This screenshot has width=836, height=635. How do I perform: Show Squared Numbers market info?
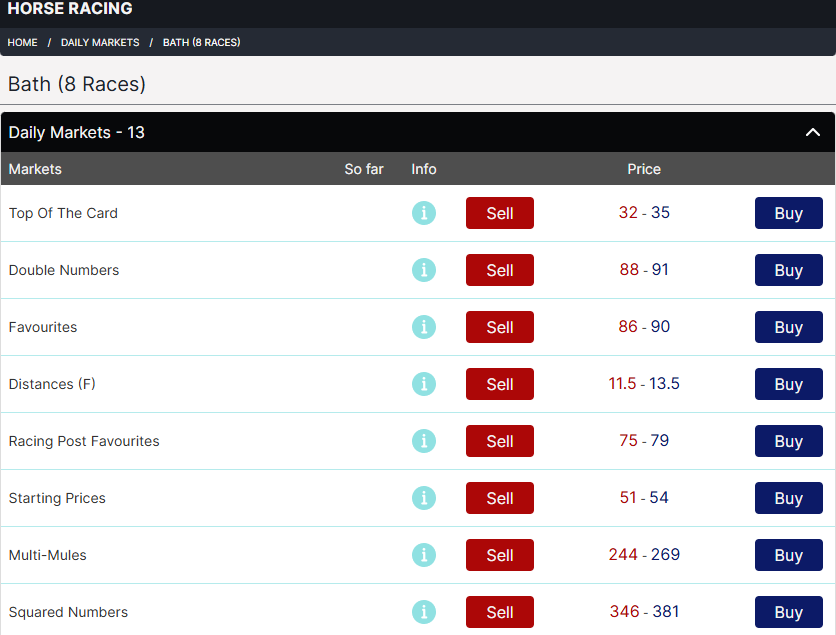(x=423, y=612)
